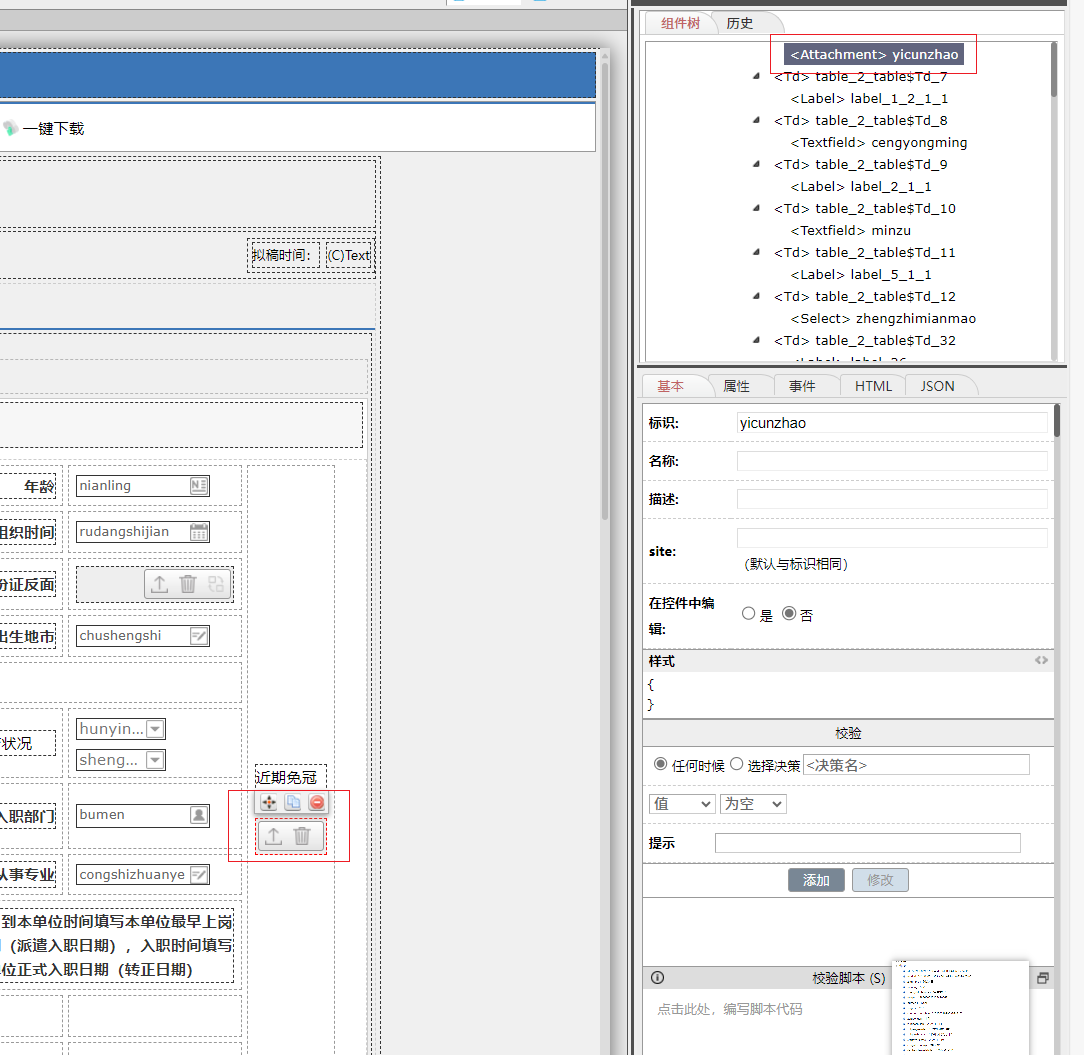
Task: Select 否 for 在控件中编辑
Action: pos(789,613)
